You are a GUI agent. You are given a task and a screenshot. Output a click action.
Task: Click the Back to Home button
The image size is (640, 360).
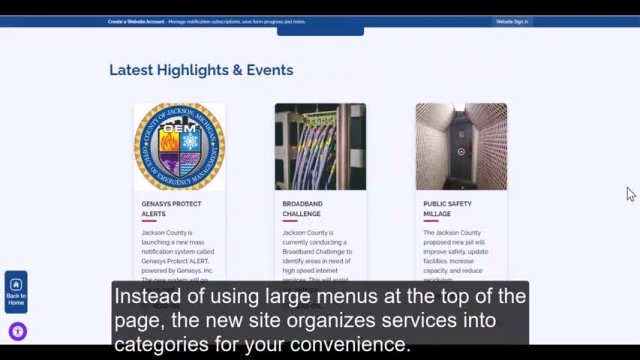[16, 292]
